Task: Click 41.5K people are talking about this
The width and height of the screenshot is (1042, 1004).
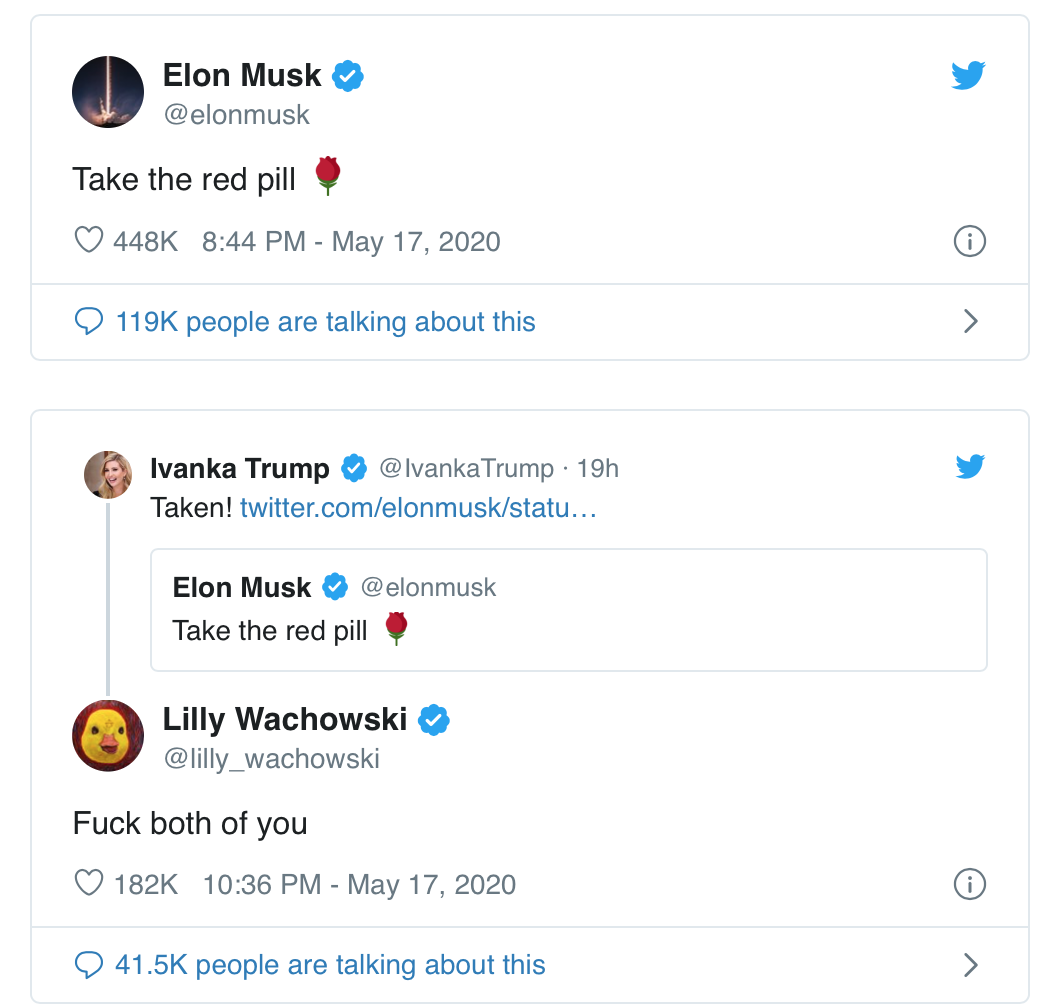Action: (328, 964)
